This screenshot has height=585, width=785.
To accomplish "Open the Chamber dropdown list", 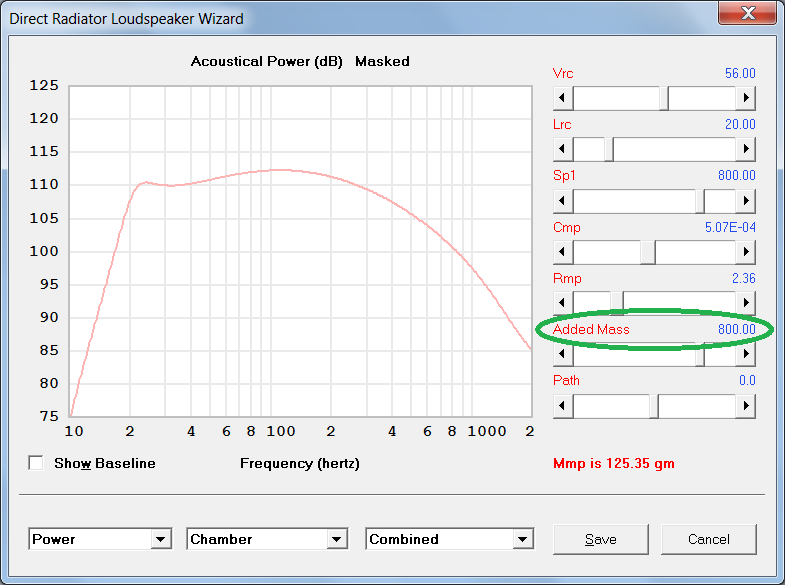I will pyautogui.click(x=337, y=539).
